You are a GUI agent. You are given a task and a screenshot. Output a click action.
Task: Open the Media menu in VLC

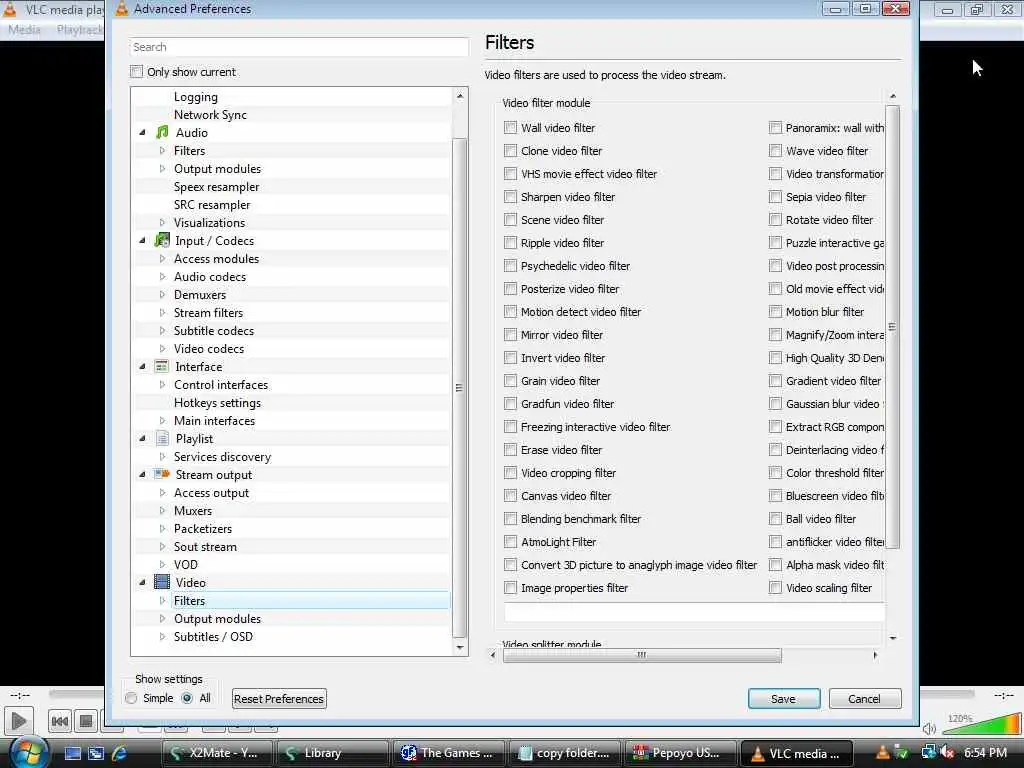[24, 29]
